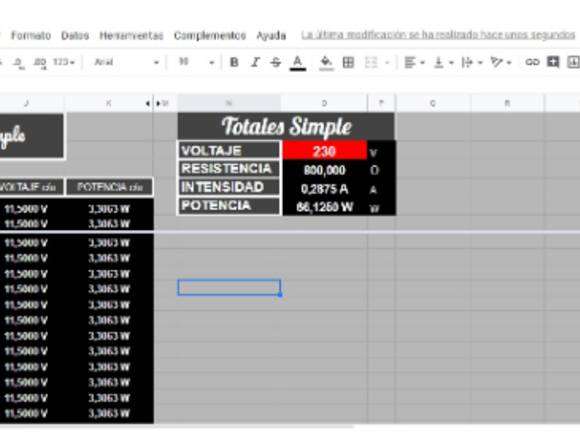Open the Complementos menu

[x=210, y=35]
